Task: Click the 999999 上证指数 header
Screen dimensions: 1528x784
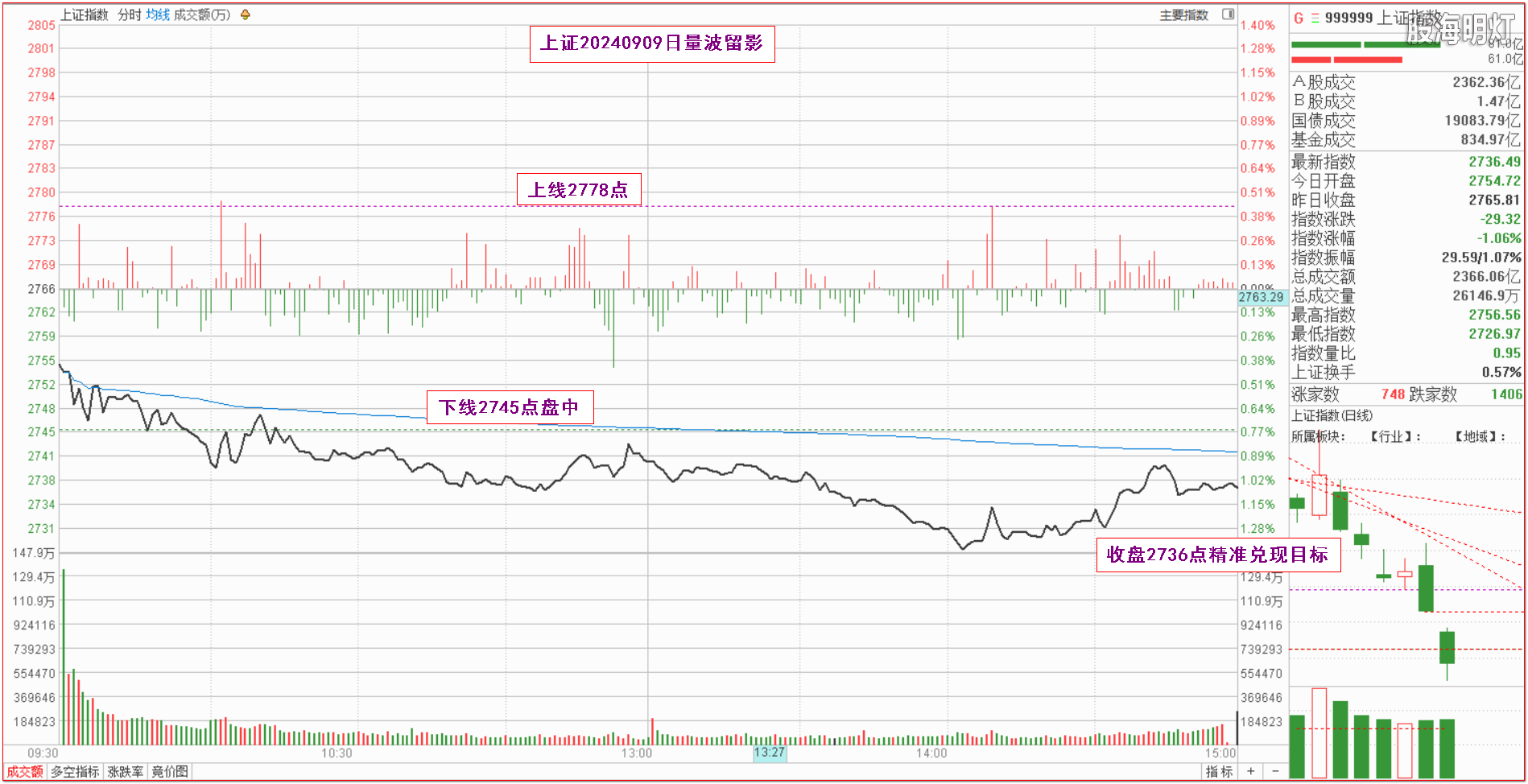Action: pos(1383,17)
